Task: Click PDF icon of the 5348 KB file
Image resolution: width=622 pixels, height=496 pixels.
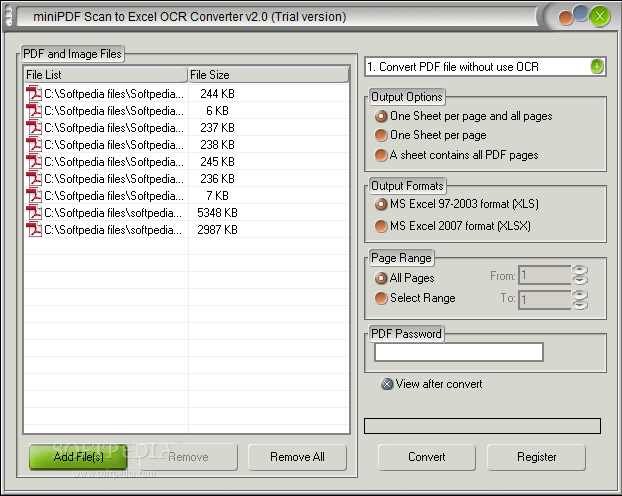Action: [x=34, y=213]
